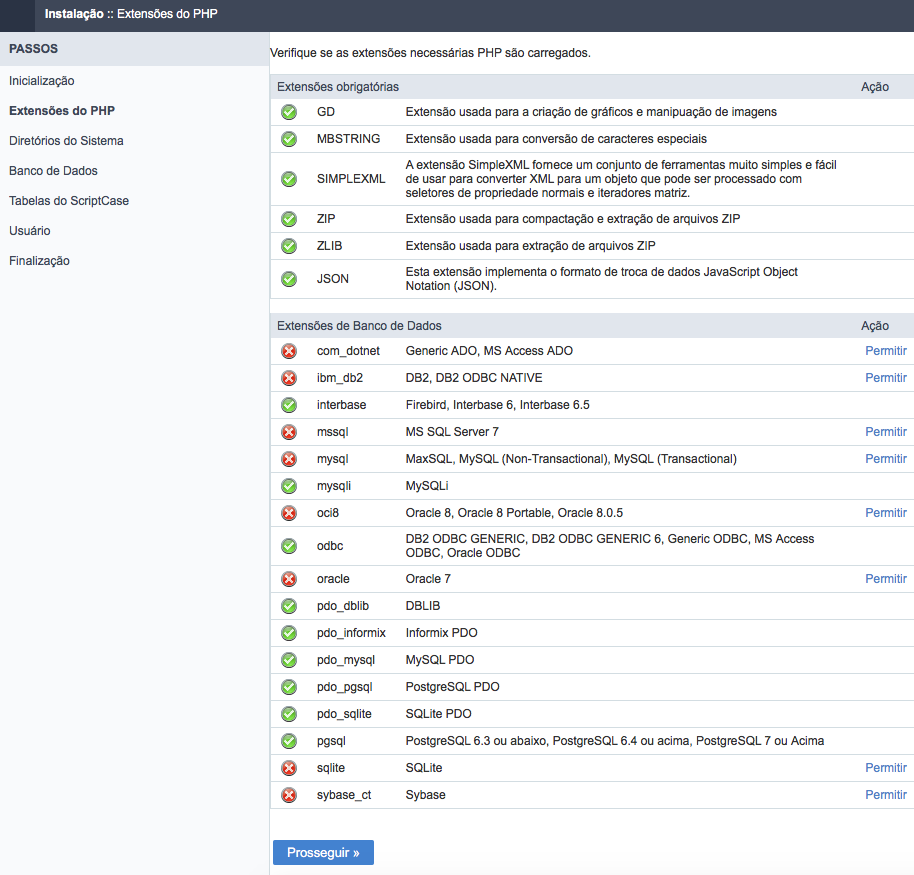Click the 'Oracle 7' description text

pyautogui.click(x=428, y=579)
